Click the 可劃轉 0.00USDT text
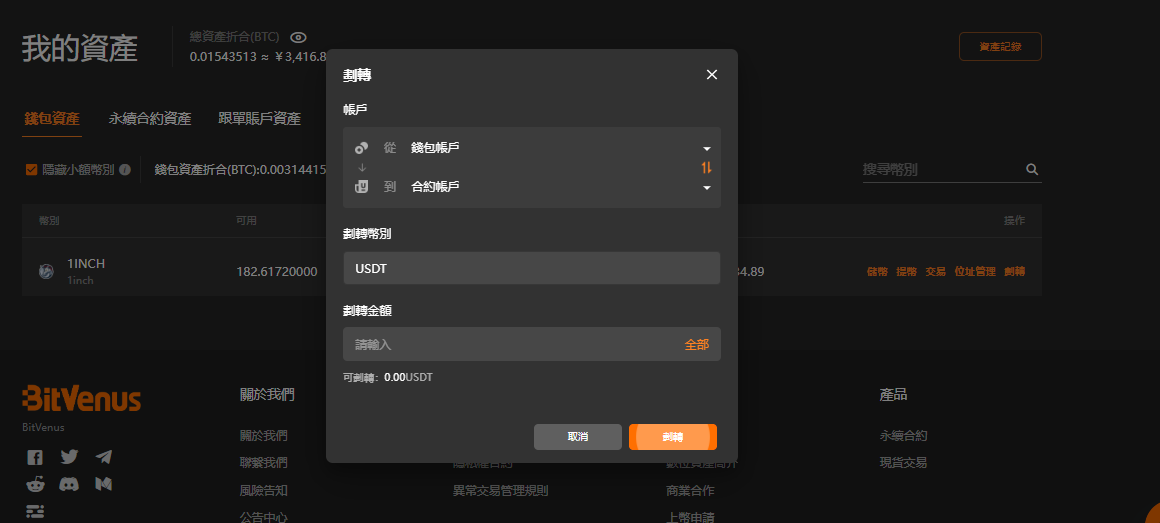This screenshot has width=1160, height=523. pos(388,377)
